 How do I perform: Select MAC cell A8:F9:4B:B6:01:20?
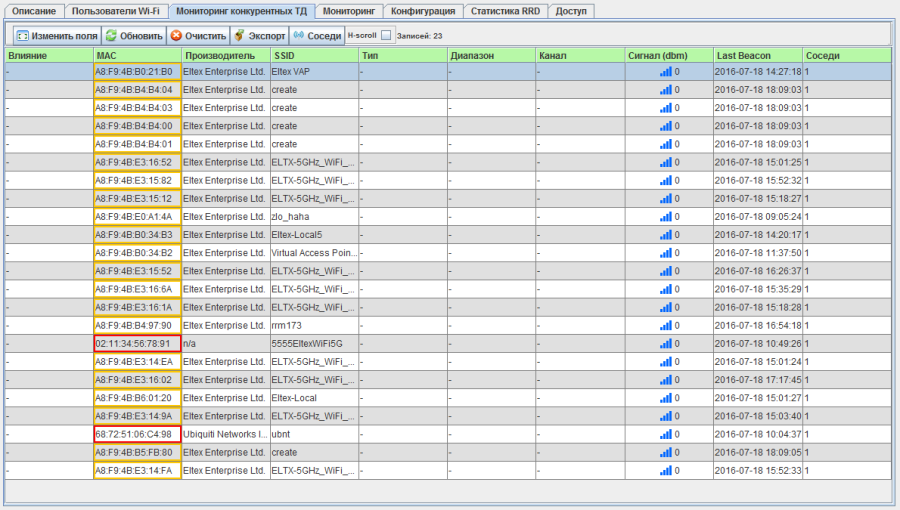click(x=138, y=398)
